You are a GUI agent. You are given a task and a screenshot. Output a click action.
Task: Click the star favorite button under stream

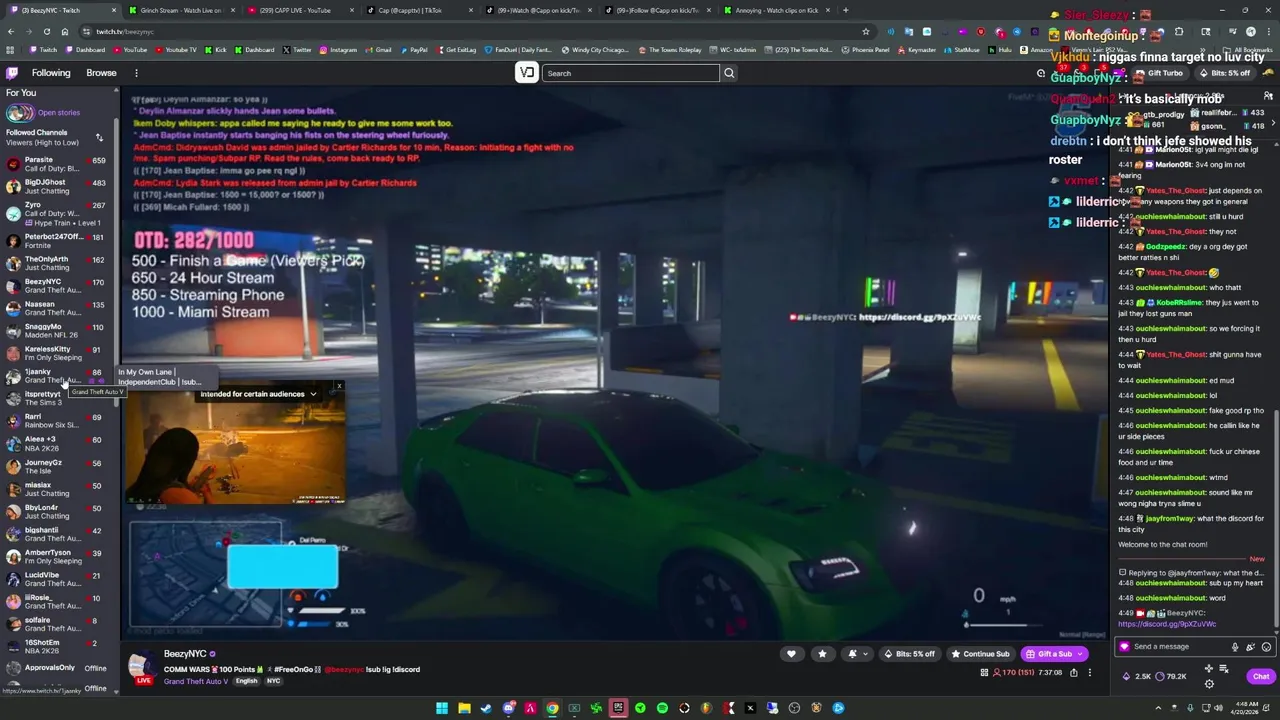tap(822, 654)
